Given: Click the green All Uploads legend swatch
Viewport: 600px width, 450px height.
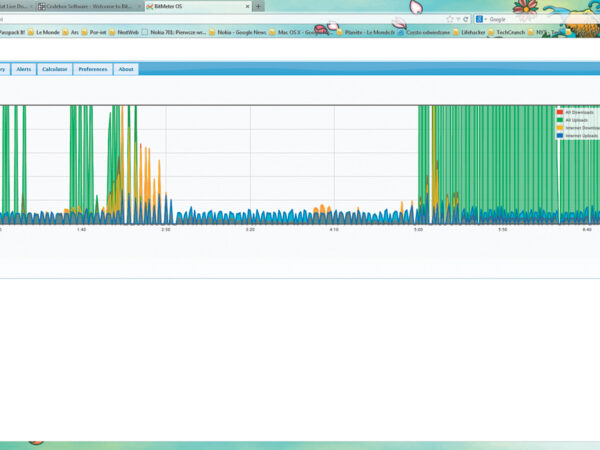Looking at the screenshot, I should click(x=560, y=120).
